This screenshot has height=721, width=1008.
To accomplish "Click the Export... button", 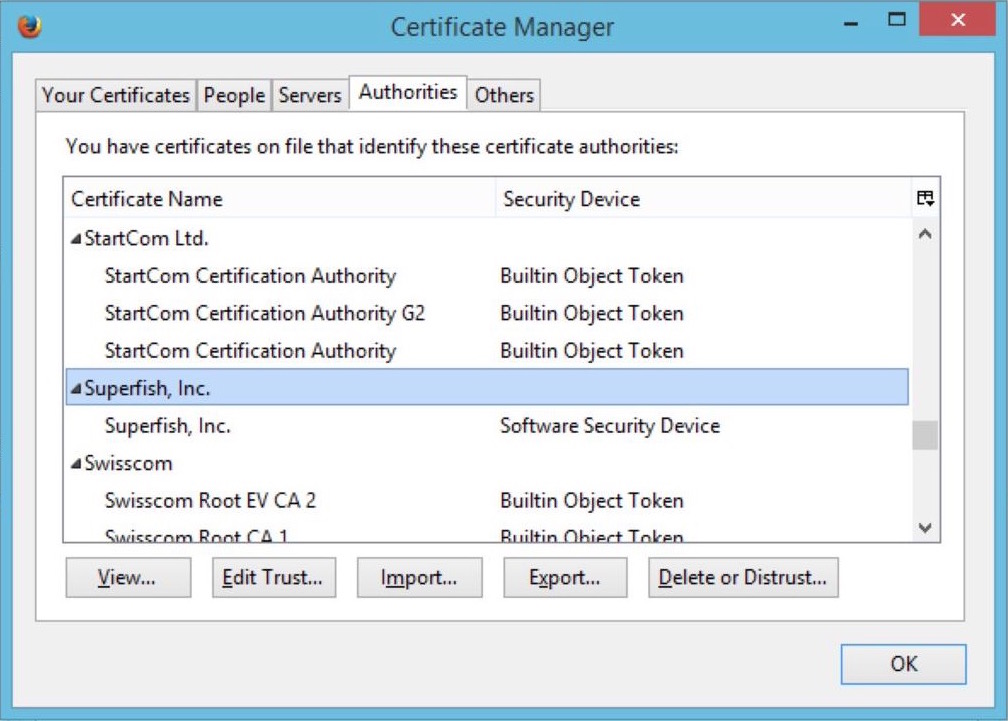I will [565, 577].
